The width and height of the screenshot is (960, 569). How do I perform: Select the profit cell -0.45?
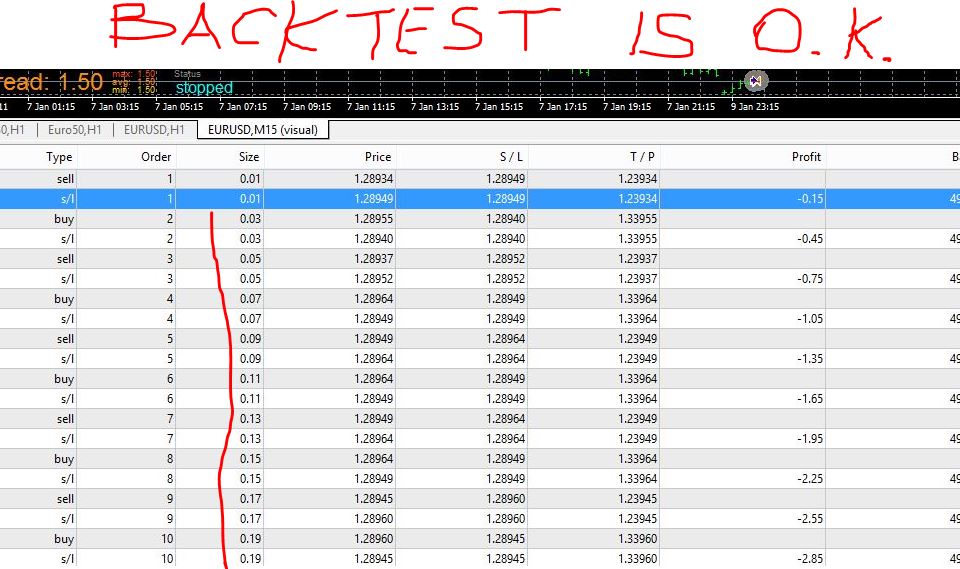pyautogui.click(x=810, y=239)
